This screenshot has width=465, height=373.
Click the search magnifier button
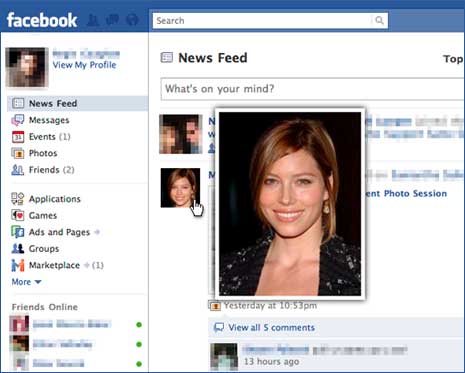[x=379, y=20]
